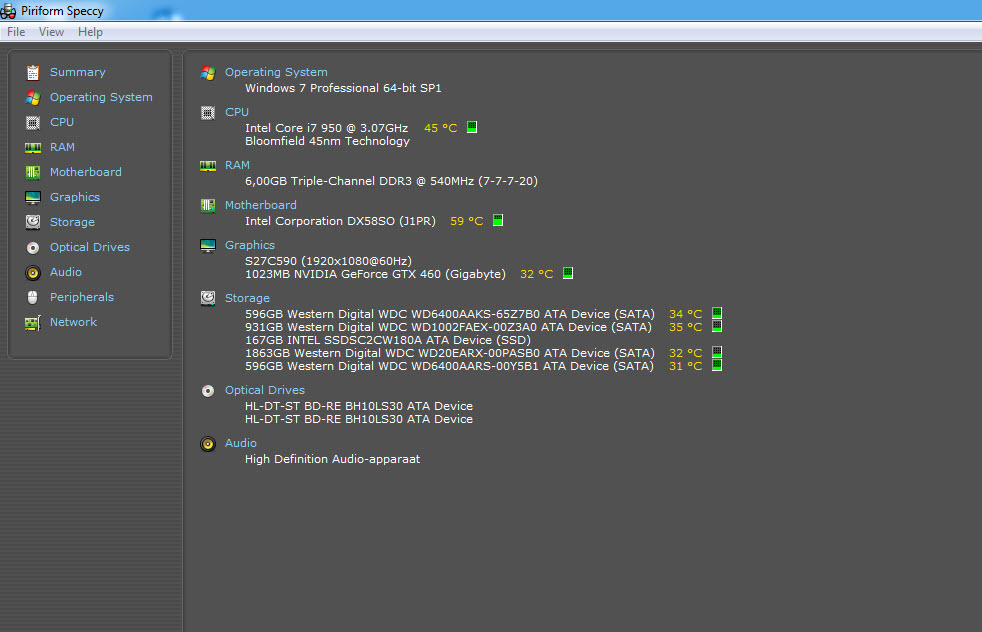Click the Piriform Speccy title bar icon
Screen dimensions: 982x632
[8, 11]
